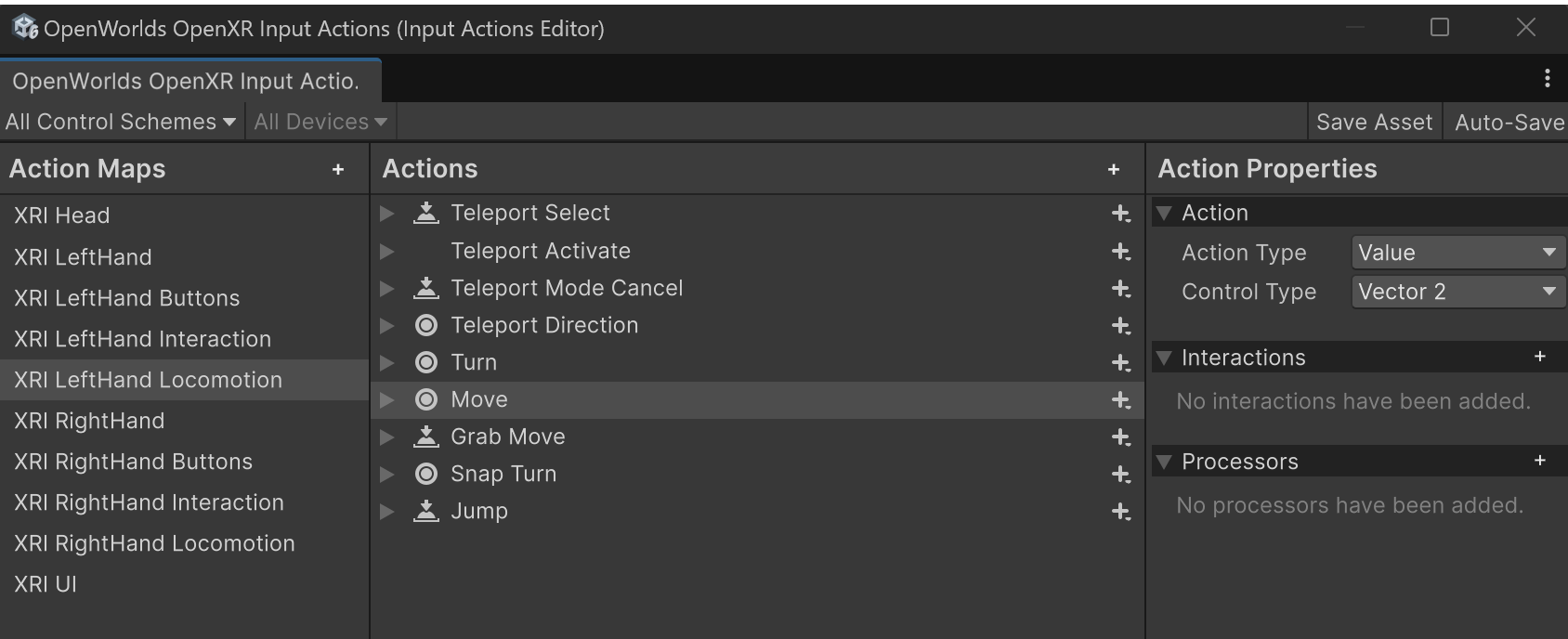Add a binding to Teleport Select action

pos(1121,214)
